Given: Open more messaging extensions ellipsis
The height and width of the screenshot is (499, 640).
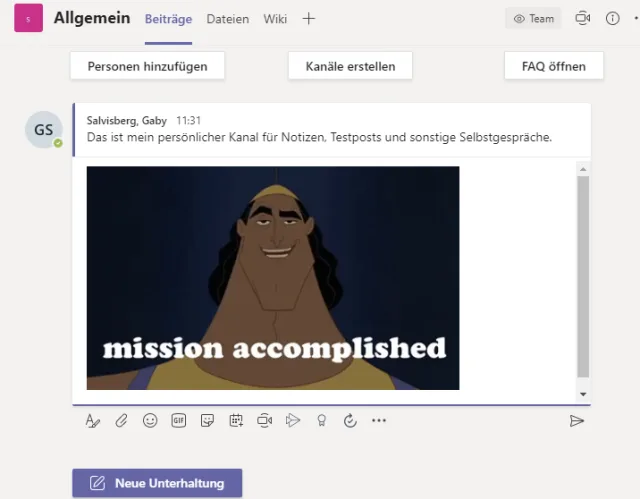Looking at the screenshot, I should (379, 420).
